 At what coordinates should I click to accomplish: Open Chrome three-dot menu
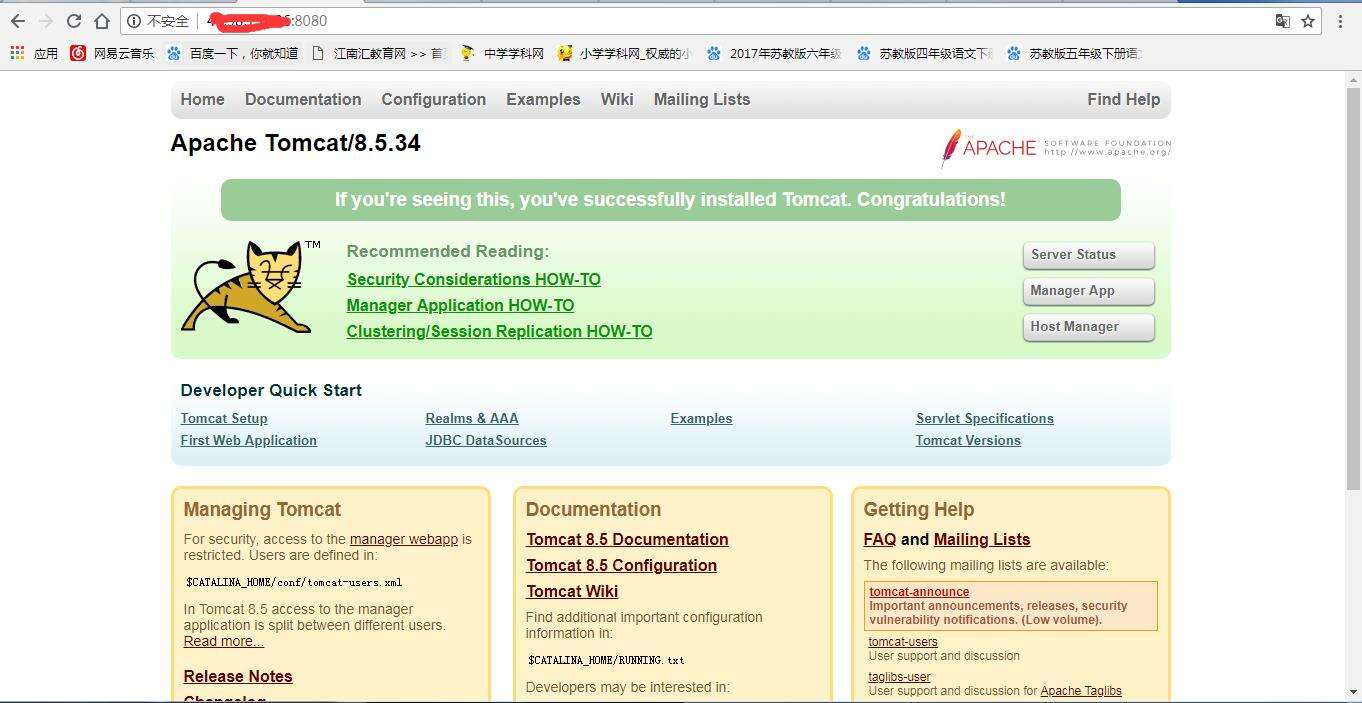[x=1341, y=21]
